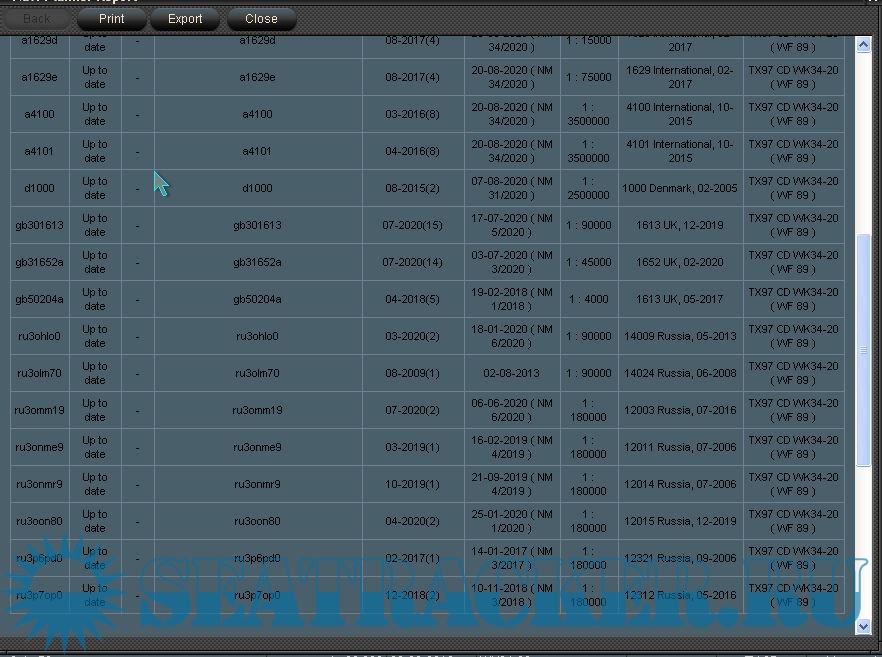Click the "4101 International, 10-2015" cell
Screen dimensions: 882x657
click(680, 152)
